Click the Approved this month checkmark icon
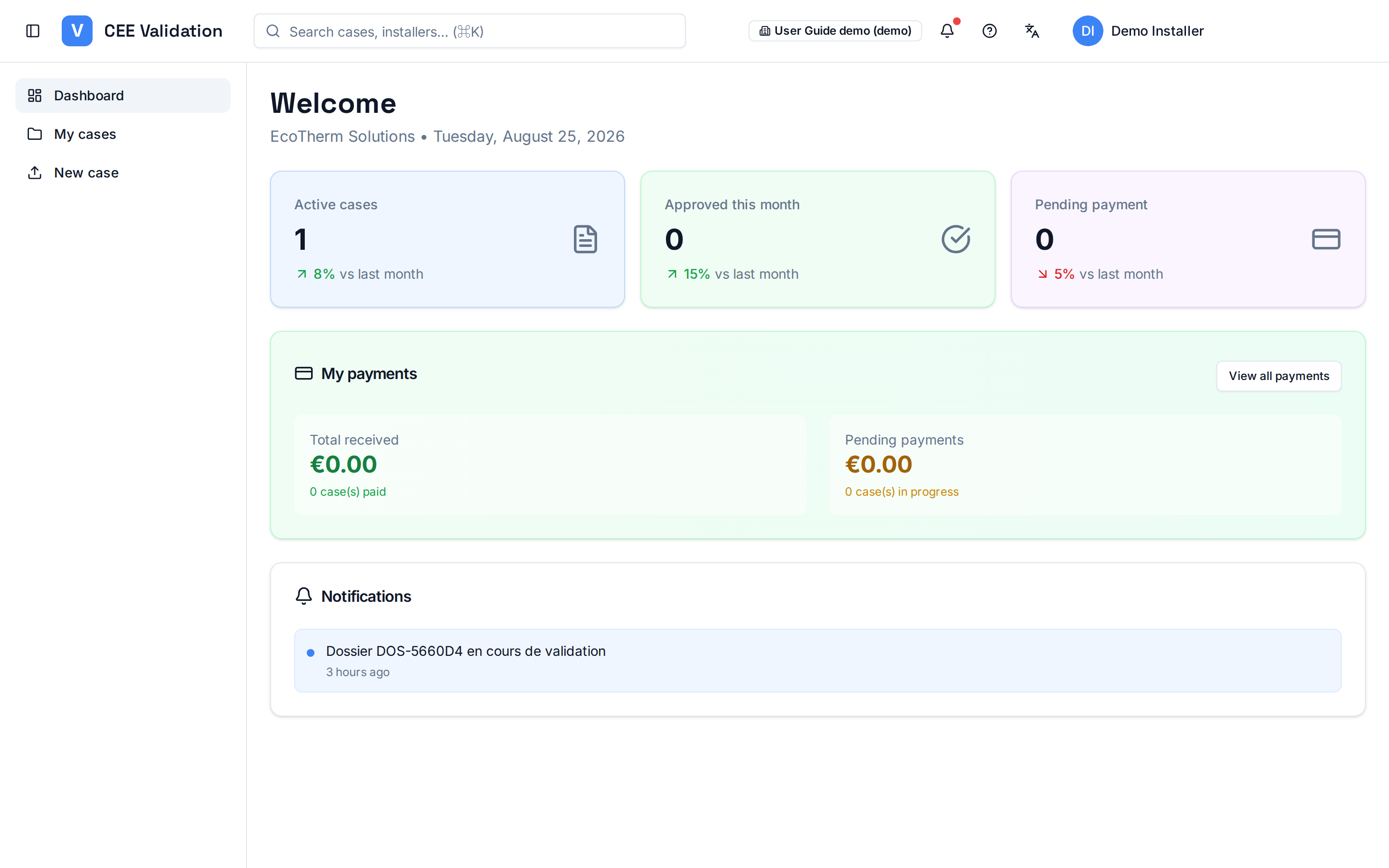Image resolution: width=1389 pixels, height=868 pixels. point(955,239)
